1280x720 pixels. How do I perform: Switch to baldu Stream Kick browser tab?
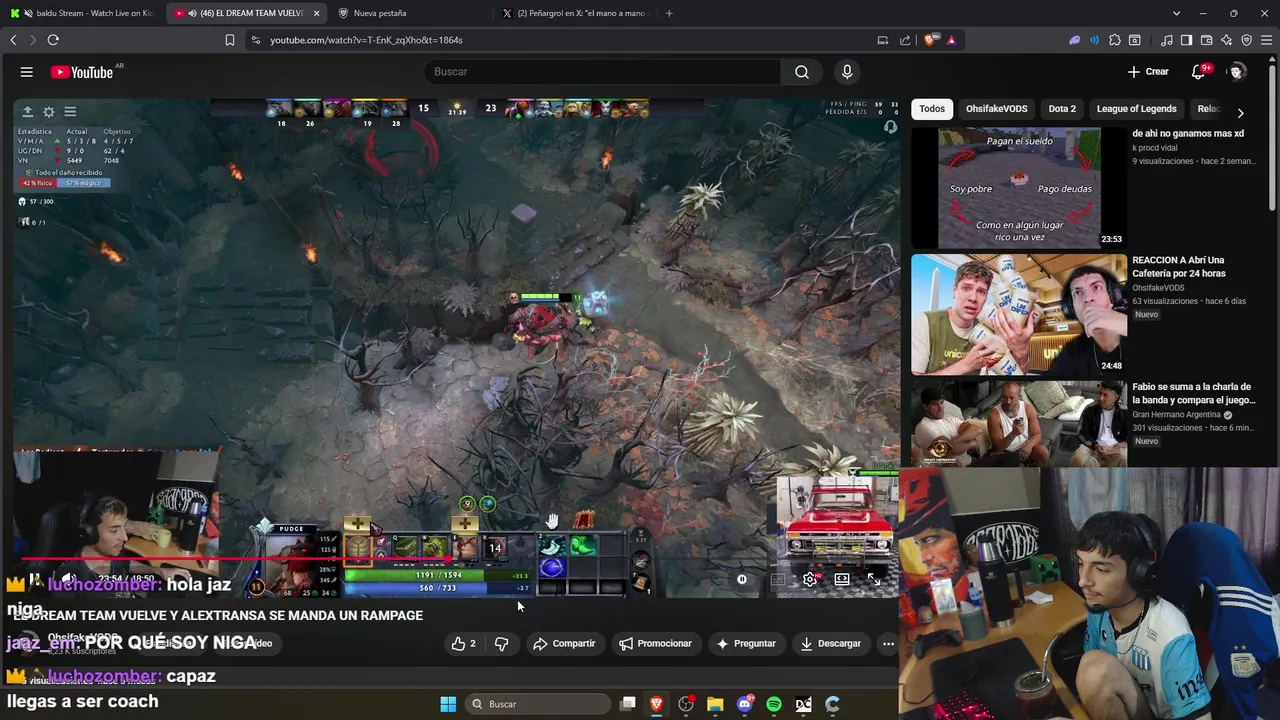click(x=82, y=13)
